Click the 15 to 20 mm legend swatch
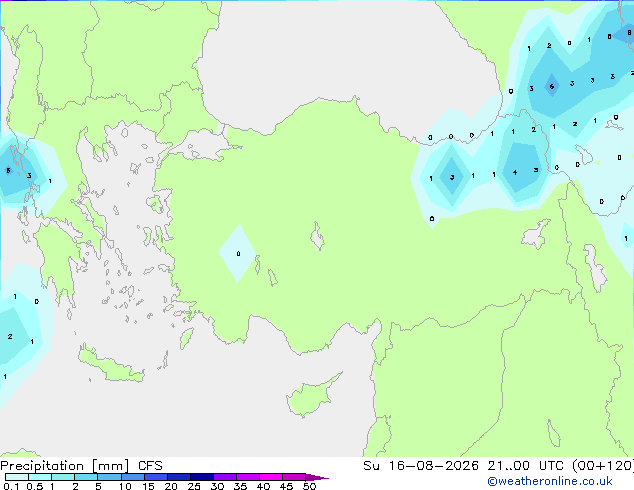Image resolution: width=634 pixels, height=490 pixels. 156,477
